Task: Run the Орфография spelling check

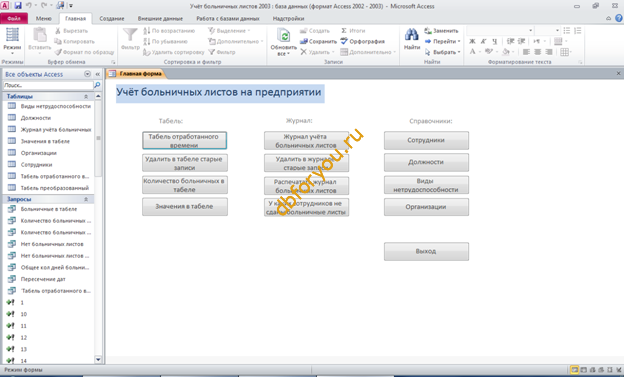Action: pyautogui.click(x=363, y=41)
